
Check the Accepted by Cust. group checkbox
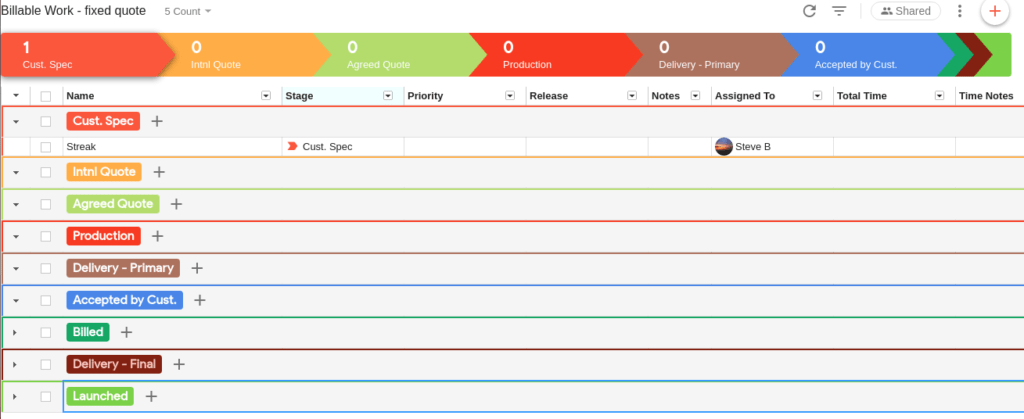tap(46, 300)
